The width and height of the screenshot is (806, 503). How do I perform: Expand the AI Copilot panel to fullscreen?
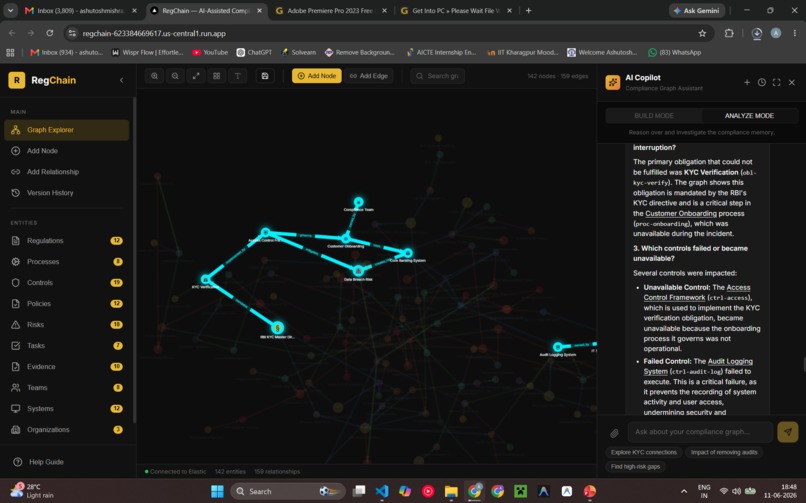point(777,82)
